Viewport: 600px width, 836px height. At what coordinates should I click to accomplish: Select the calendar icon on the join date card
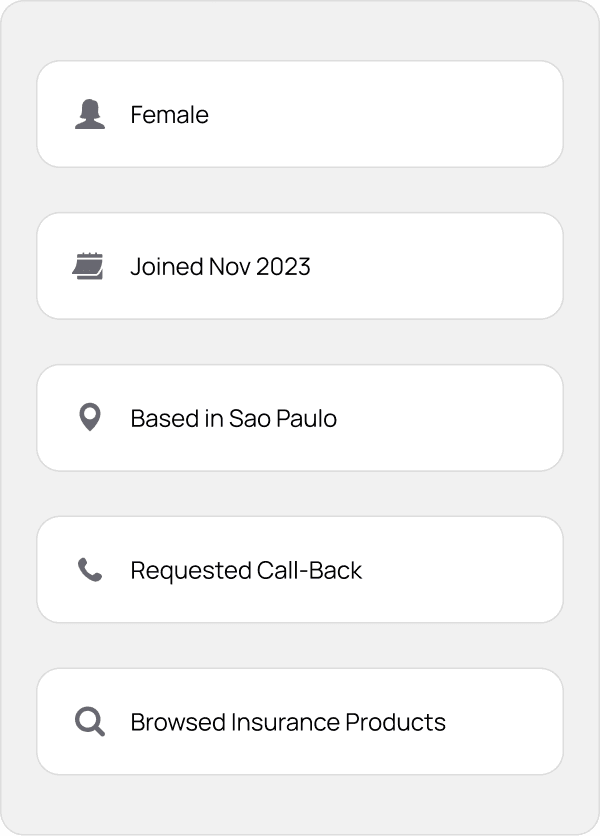click(x=89, y=265)
